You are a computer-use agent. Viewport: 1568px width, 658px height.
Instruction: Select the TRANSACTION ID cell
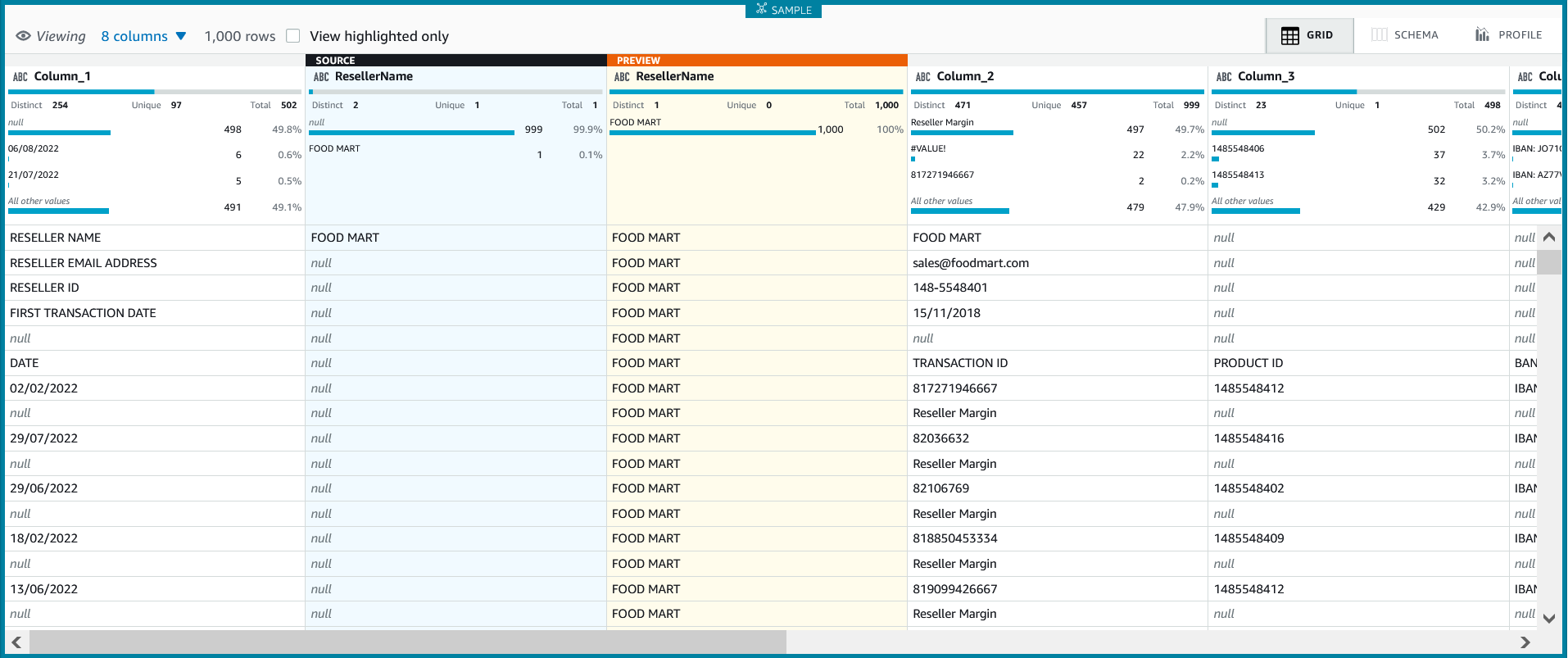1058,363
